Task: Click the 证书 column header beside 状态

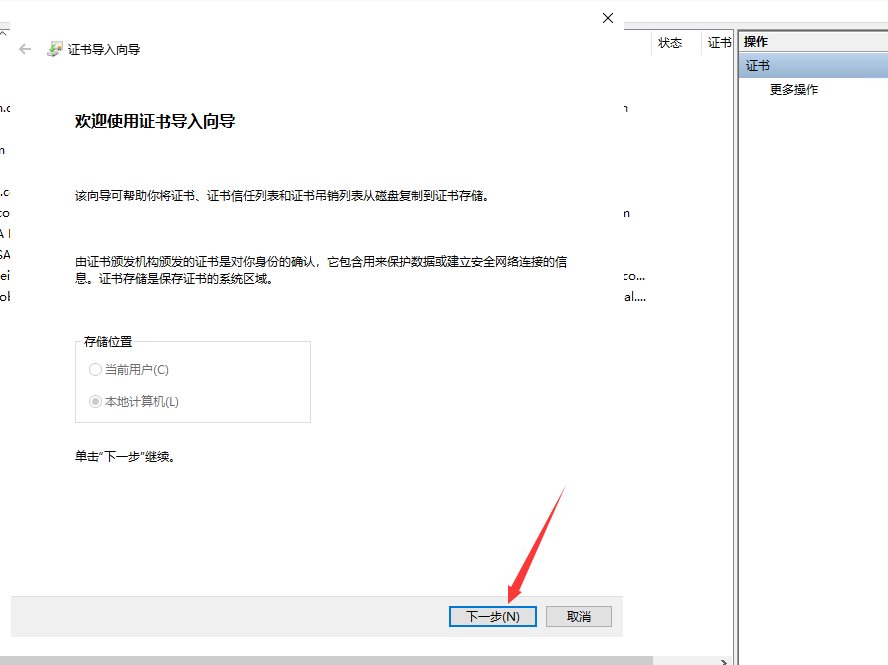Action: click(719, 43)
